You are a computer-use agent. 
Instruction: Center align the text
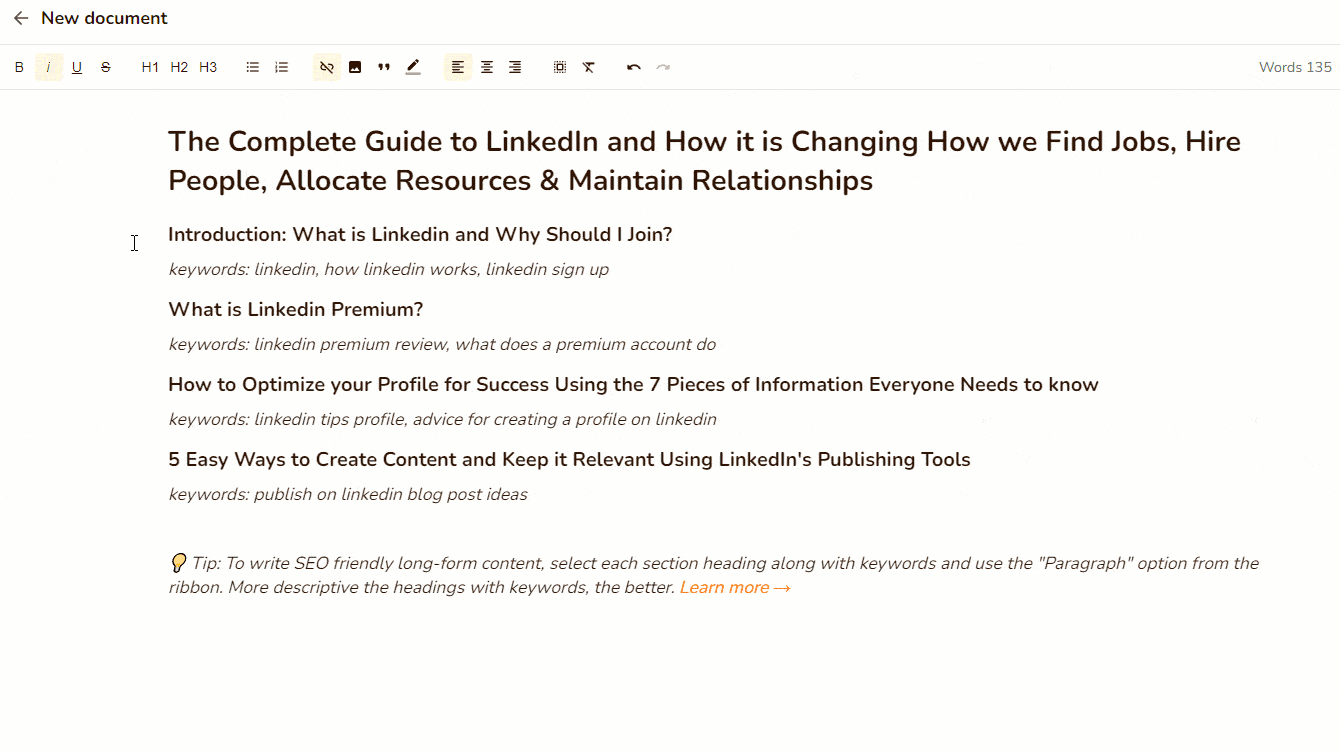[x=487, y=67]
